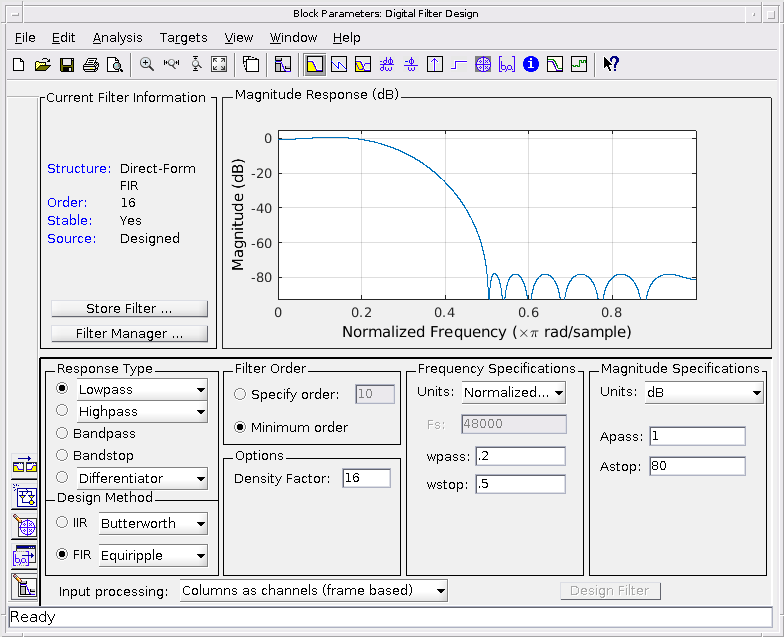
Task: Open print preview toolbar icon
Action: pyautogui.click(x=114, y=64)
